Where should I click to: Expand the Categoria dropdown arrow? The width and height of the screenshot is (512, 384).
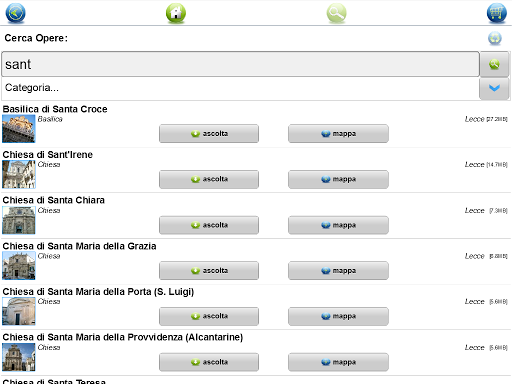point(494,88)
